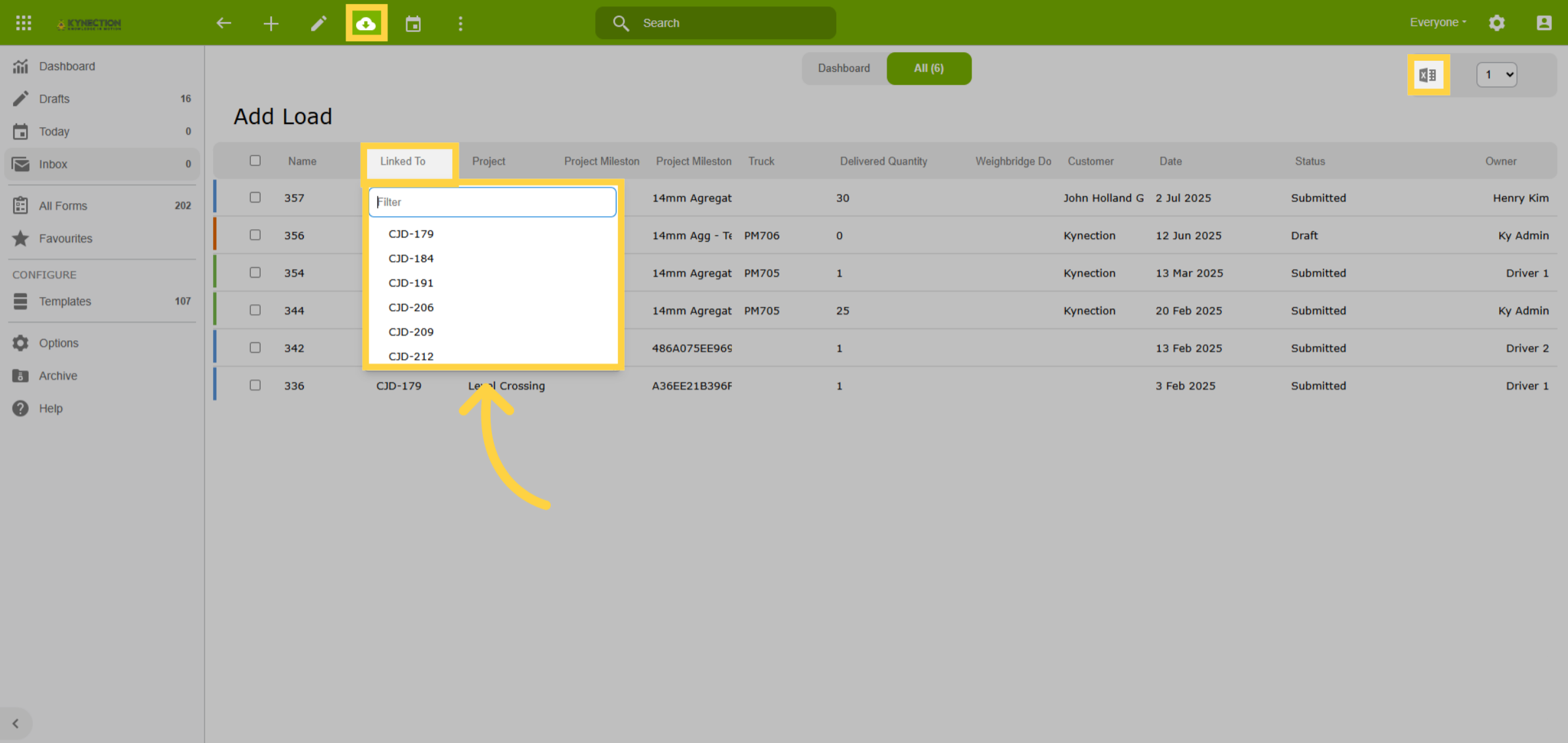This screenshot has height=743, width=1568.
Task: Open the page number dropdown
Action: click(x=1497, y=74)
